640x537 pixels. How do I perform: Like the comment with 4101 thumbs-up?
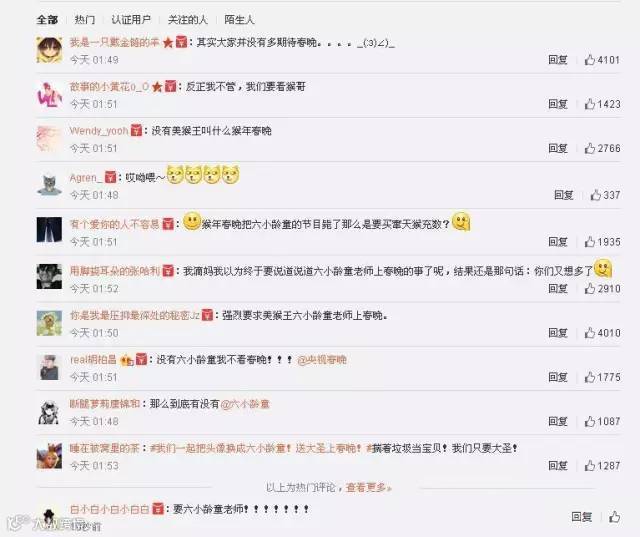[590, 60]
